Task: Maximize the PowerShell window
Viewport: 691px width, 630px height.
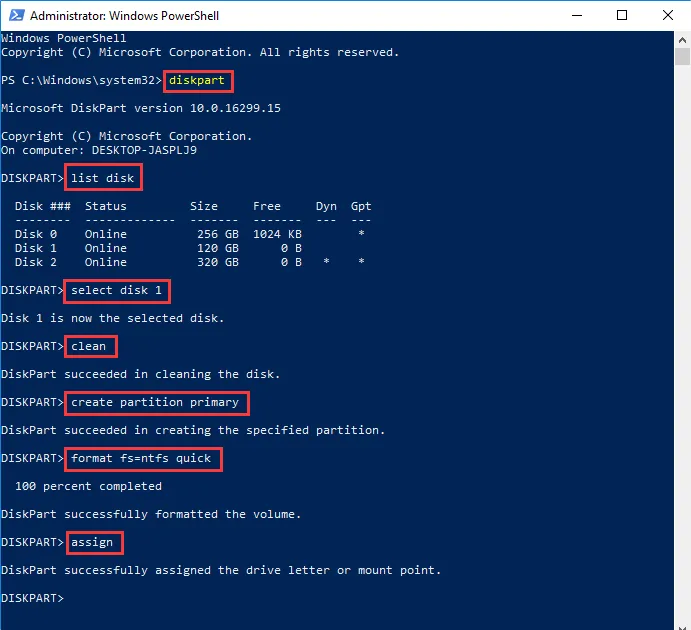Action: click(x=622, y=15)
